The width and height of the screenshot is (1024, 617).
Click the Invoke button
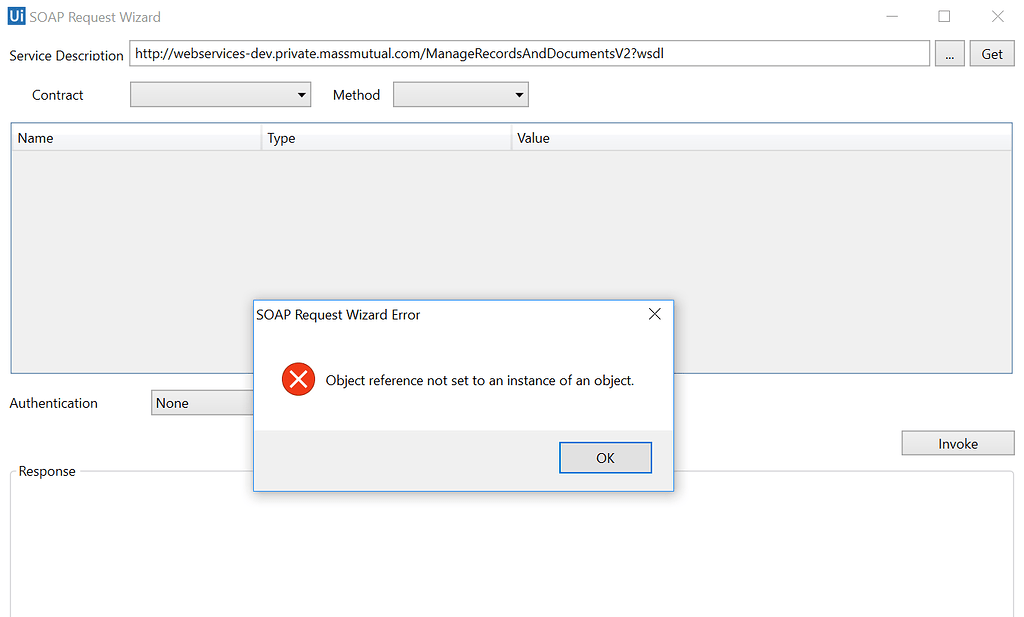(957, 442)
